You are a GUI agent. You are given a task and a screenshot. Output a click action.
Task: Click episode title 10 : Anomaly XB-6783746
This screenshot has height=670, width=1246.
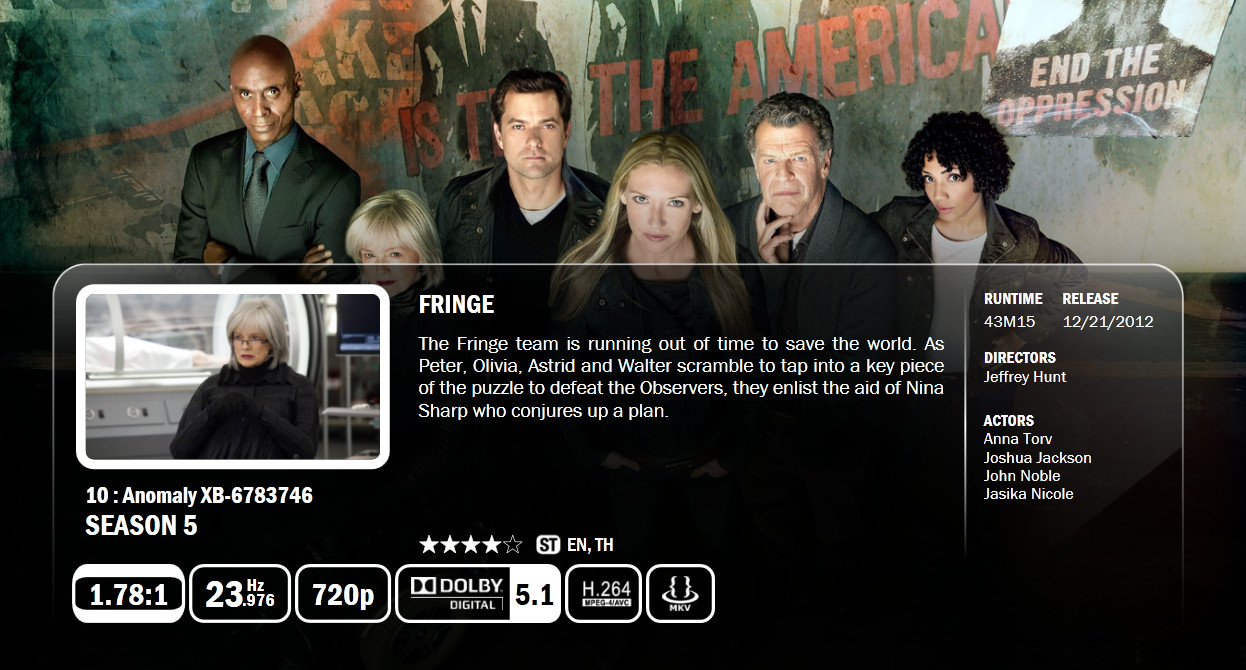pos(199,496)
